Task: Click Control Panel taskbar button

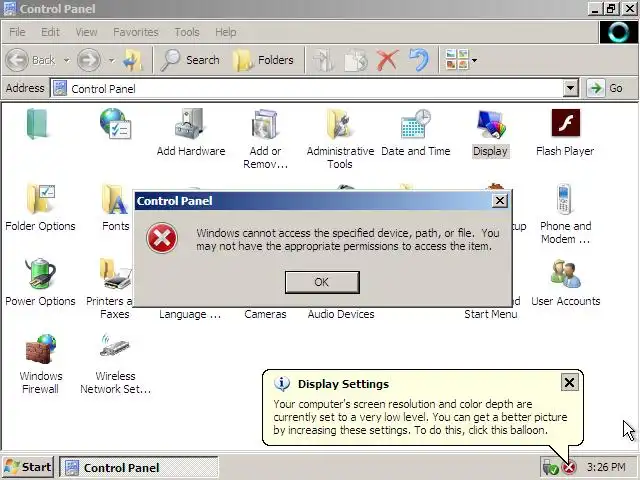Action: [139, 467]
